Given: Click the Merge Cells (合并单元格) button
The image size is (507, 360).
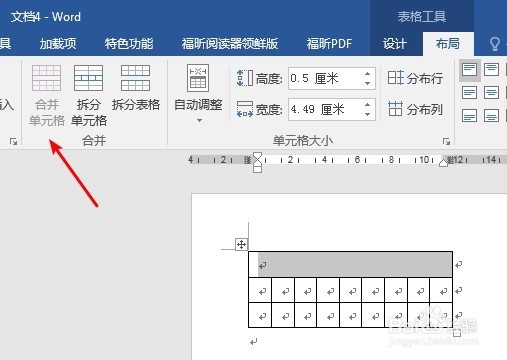Looking at the screenshot, I should coord(47,95).
